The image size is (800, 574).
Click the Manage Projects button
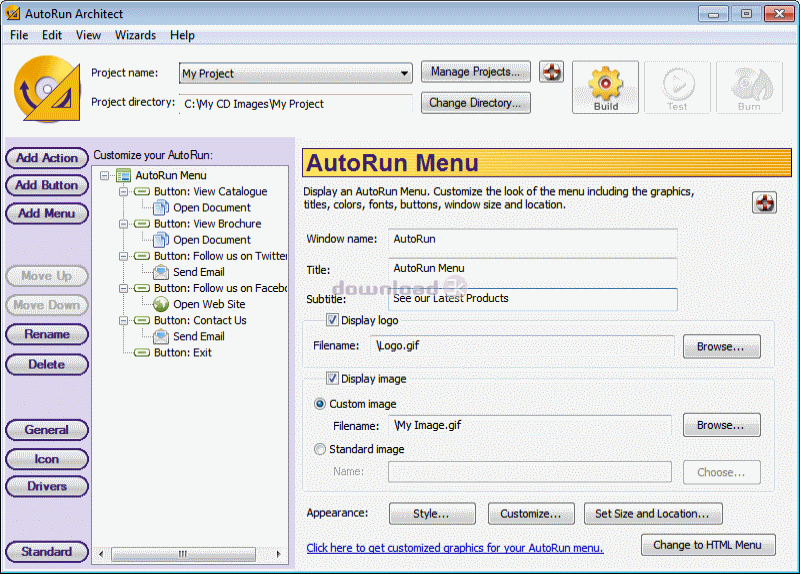pyautogui.click(x=476, y=72)
